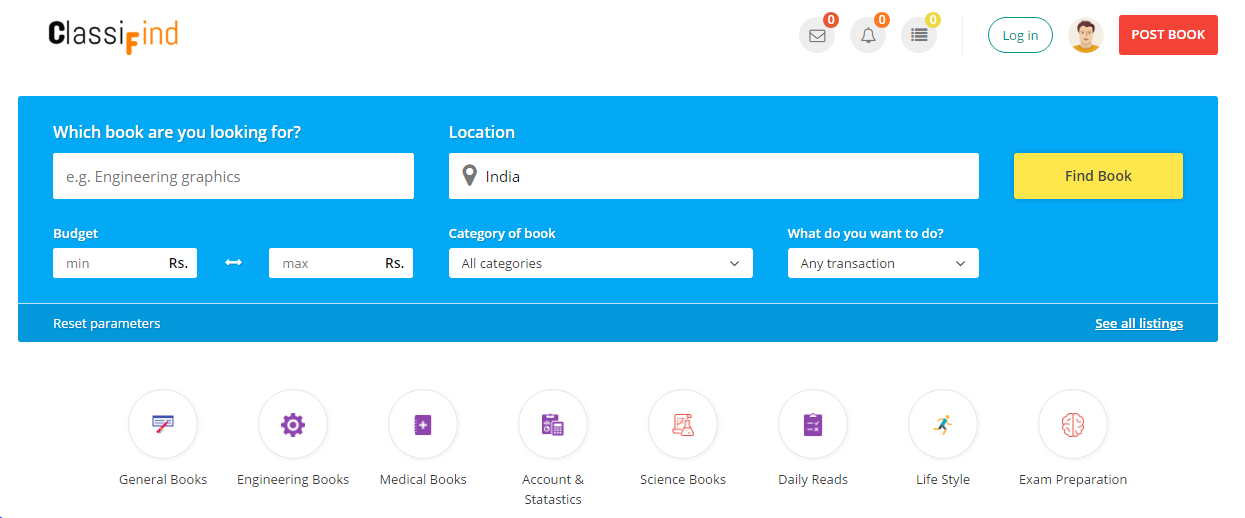Image resolution: width=1245 pixels, height=518 pixels.
Task: Open Life Style runner icon
Action: coord(943,424)
